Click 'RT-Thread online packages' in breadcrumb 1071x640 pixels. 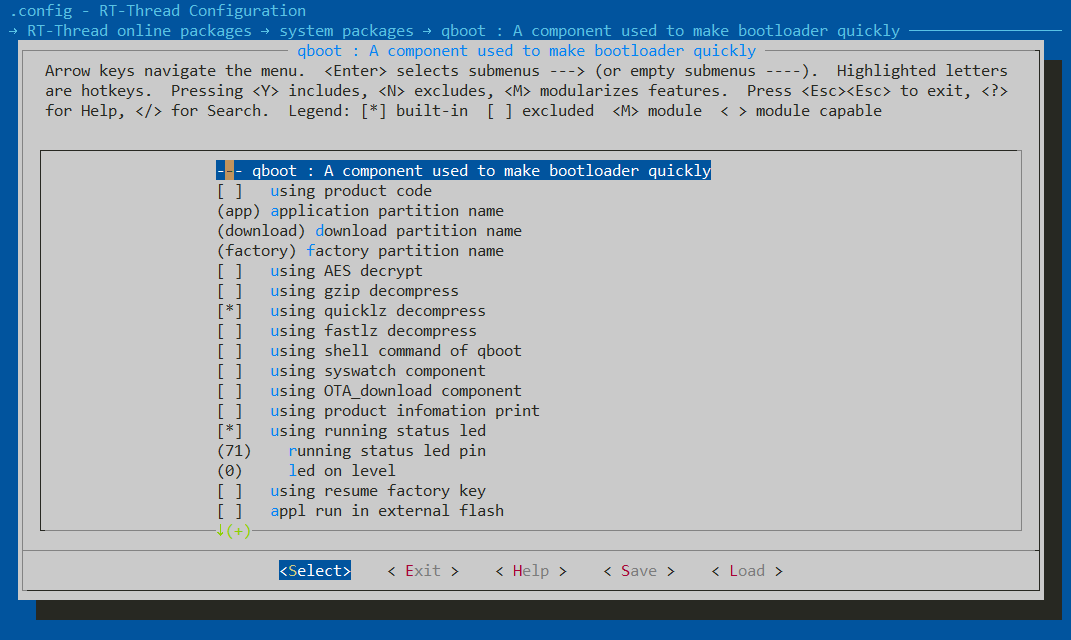point(139,31)
